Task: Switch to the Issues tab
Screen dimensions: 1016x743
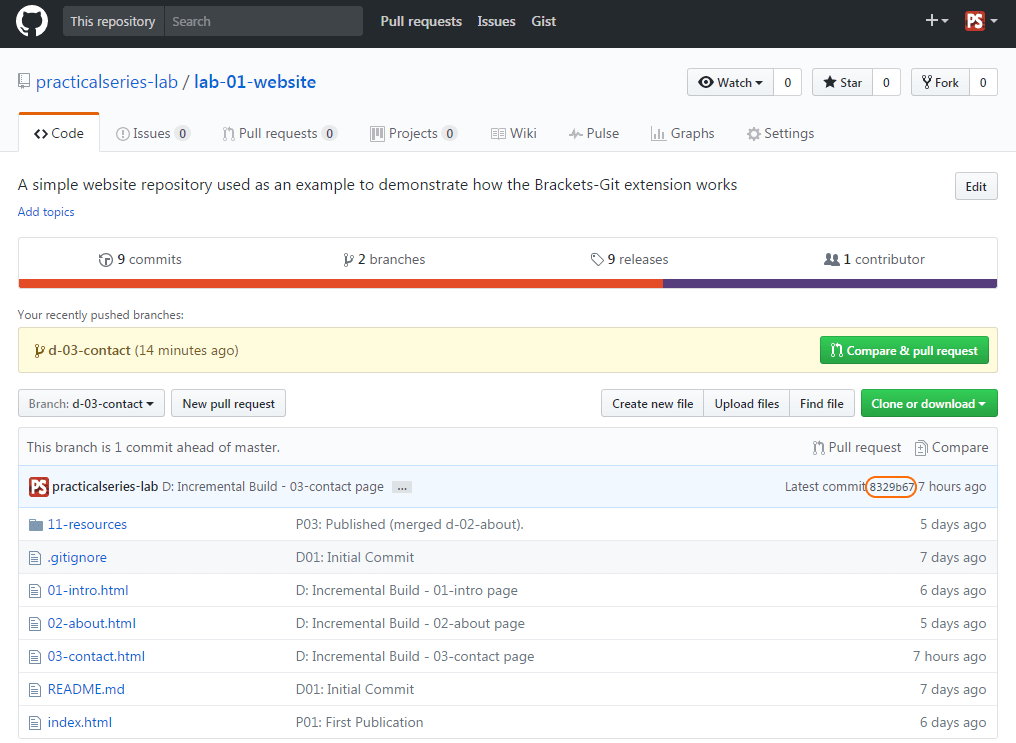Action: pyautogui.click(x=152, y=133)
